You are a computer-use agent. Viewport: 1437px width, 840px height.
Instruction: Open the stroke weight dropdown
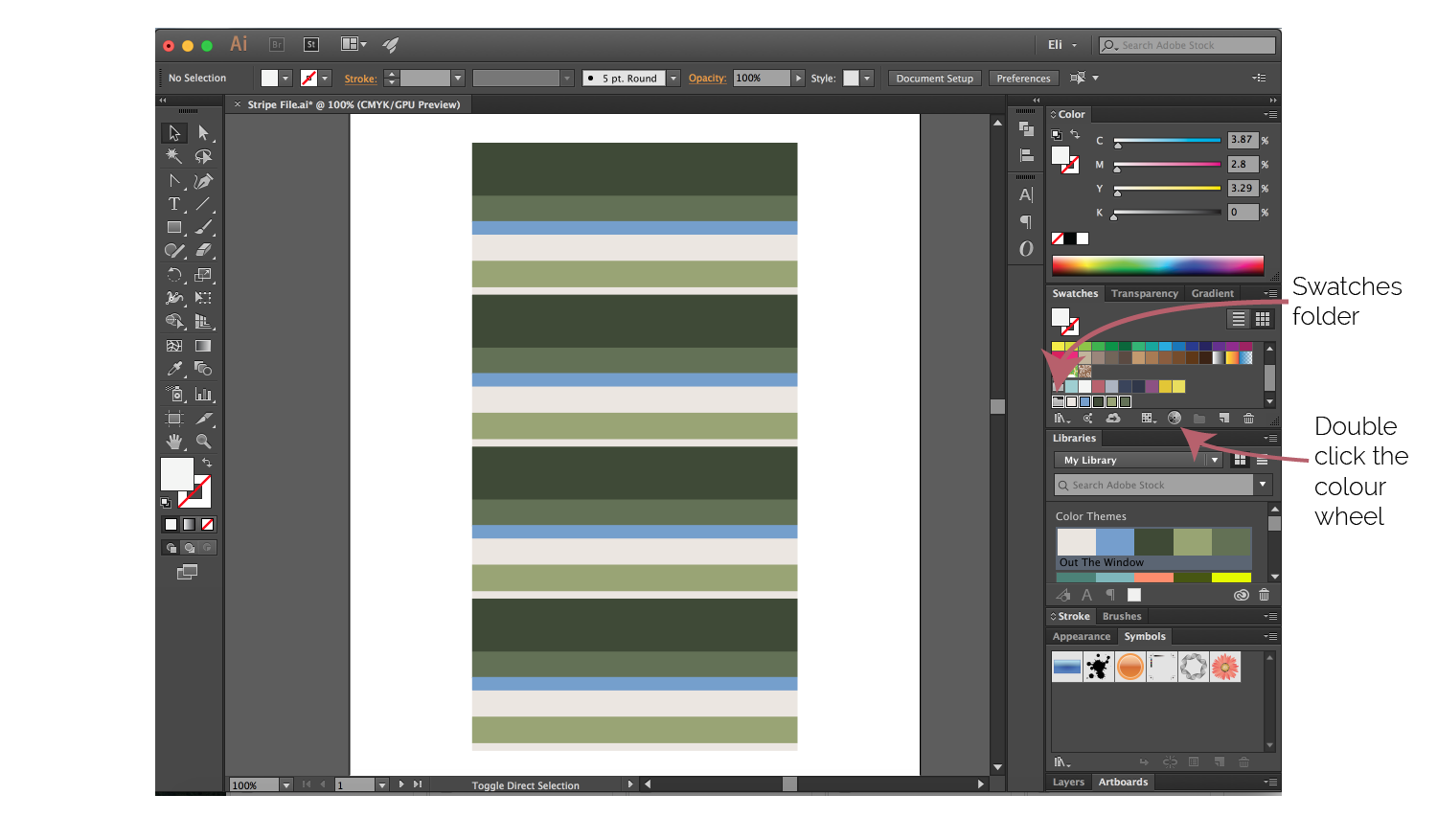(458, 79)
